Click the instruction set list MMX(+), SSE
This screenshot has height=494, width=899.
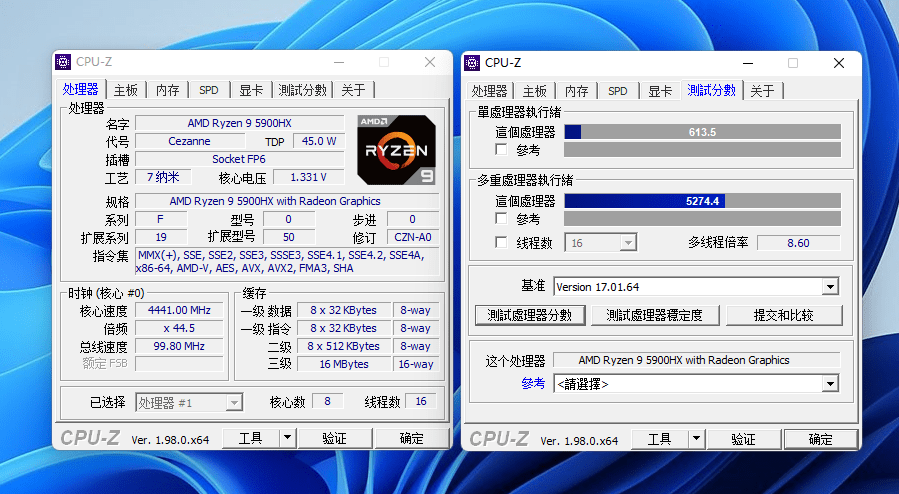pos(287,262)
